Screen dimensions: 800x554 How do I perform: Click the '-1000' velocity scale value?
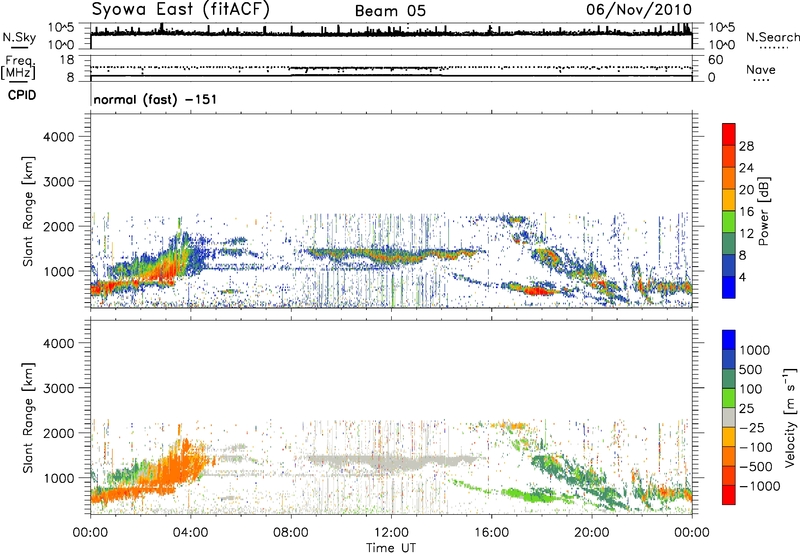point(759,486)
